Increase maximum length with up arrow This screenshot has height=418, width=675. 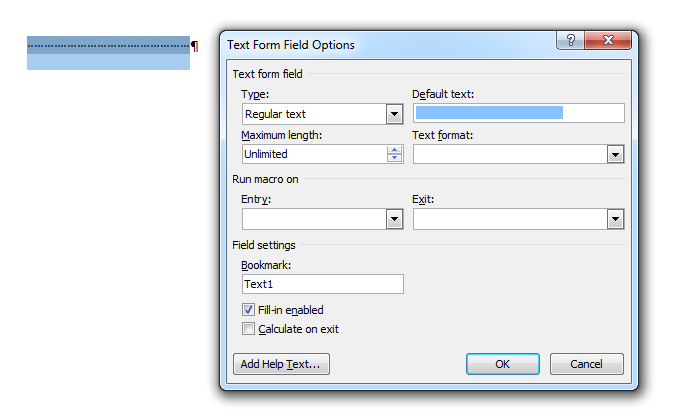coord(394,150)
